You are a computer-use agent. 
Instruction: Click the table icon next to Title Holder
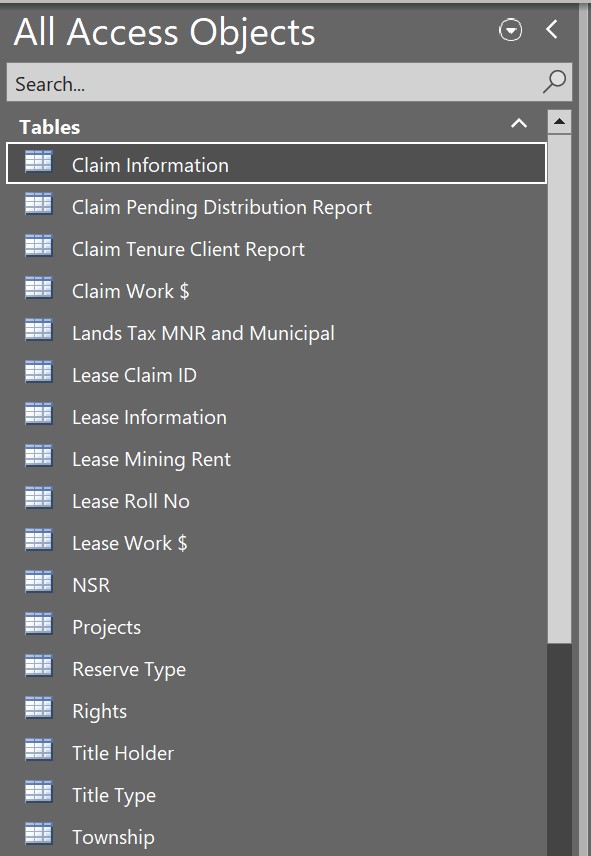pyautogui.click(x=38, y=751)
